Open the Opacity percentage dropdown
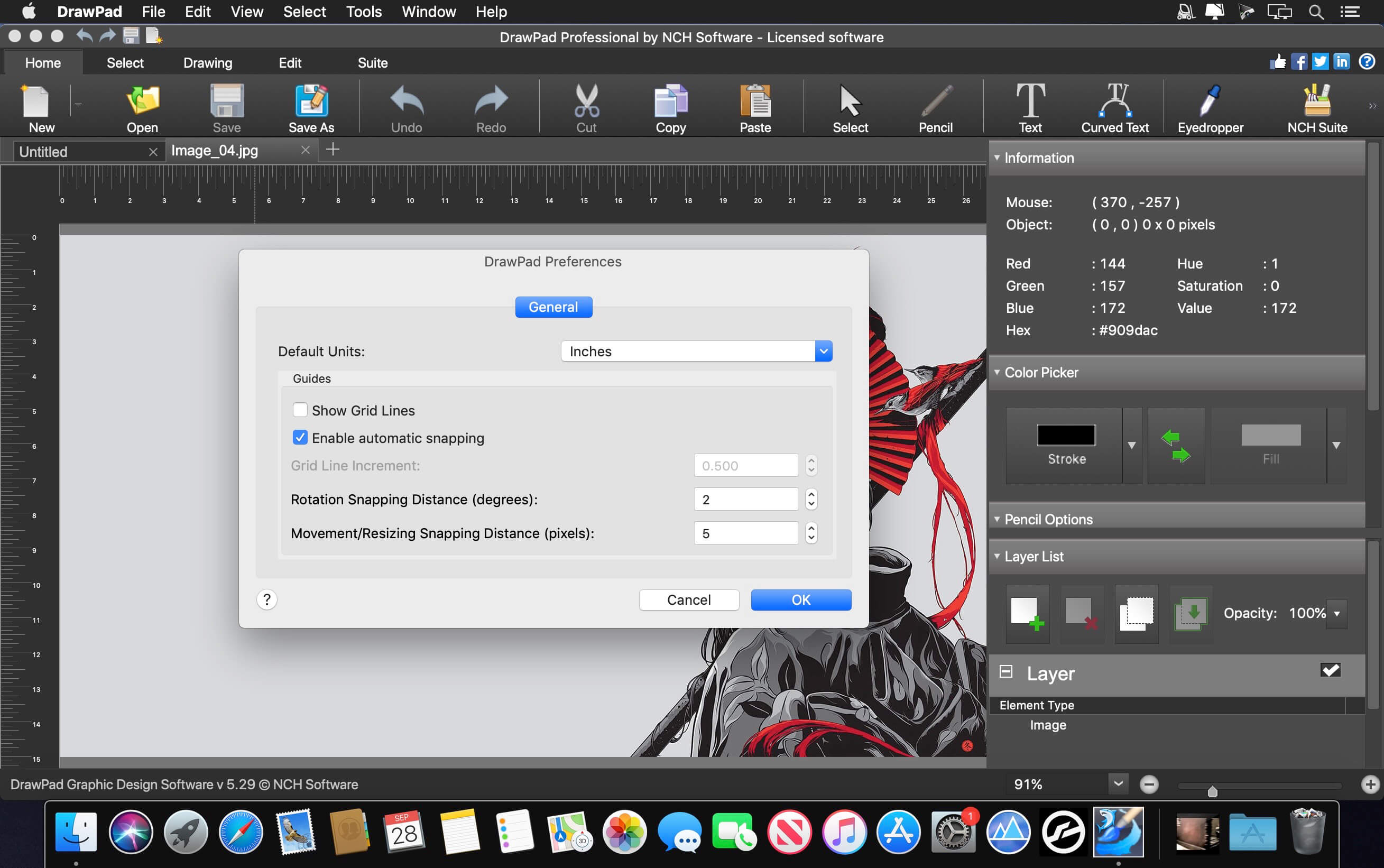 tap(1337, 614)
